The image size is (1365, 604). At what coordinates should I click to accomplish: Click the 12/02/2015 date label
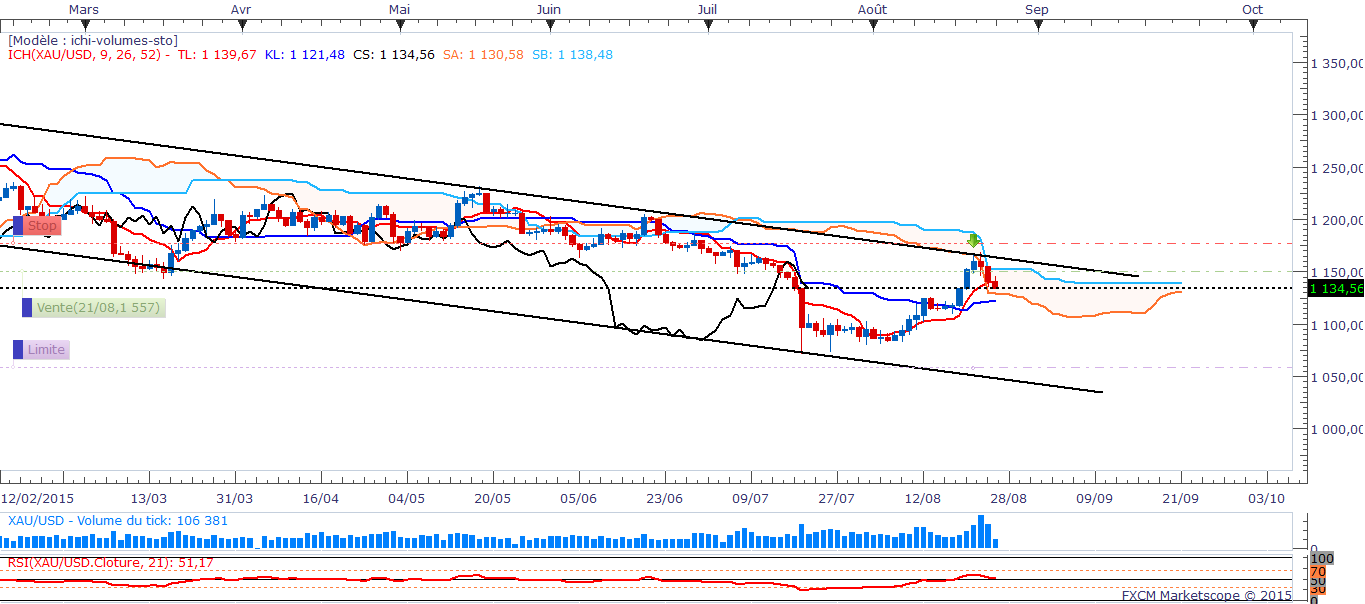click(x=37, y=497)
